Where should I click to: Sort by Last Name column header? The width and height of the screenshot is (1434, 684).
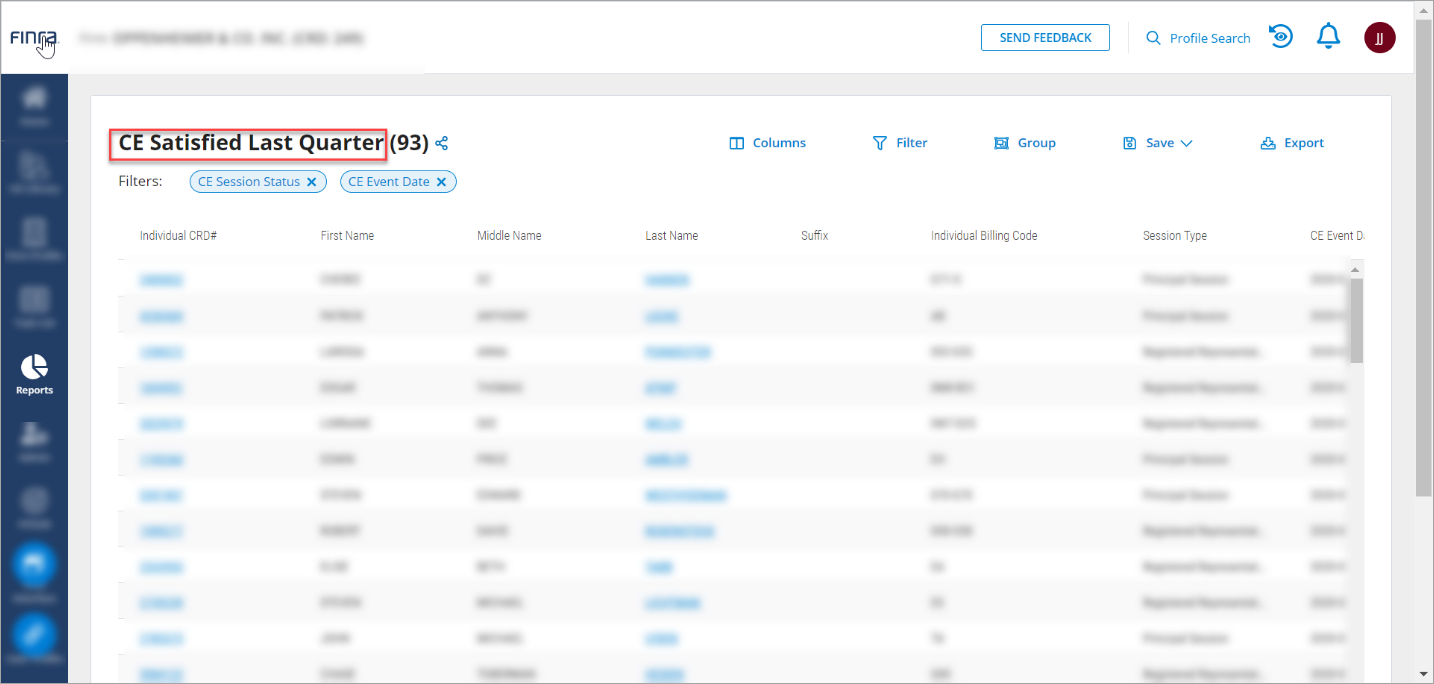point(672,236)
